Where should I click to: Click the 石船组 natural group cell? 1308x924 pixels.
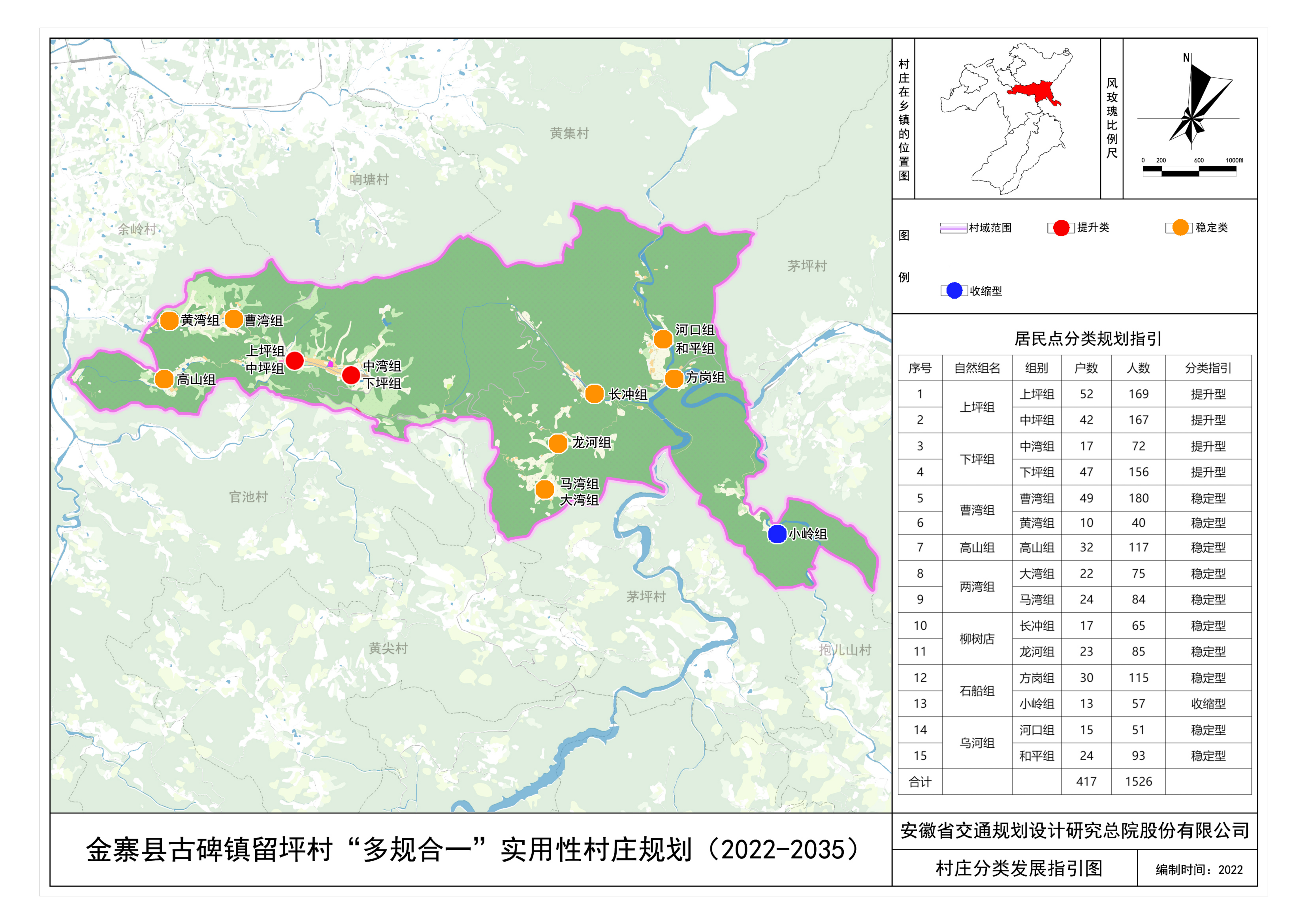click(977, 691)
